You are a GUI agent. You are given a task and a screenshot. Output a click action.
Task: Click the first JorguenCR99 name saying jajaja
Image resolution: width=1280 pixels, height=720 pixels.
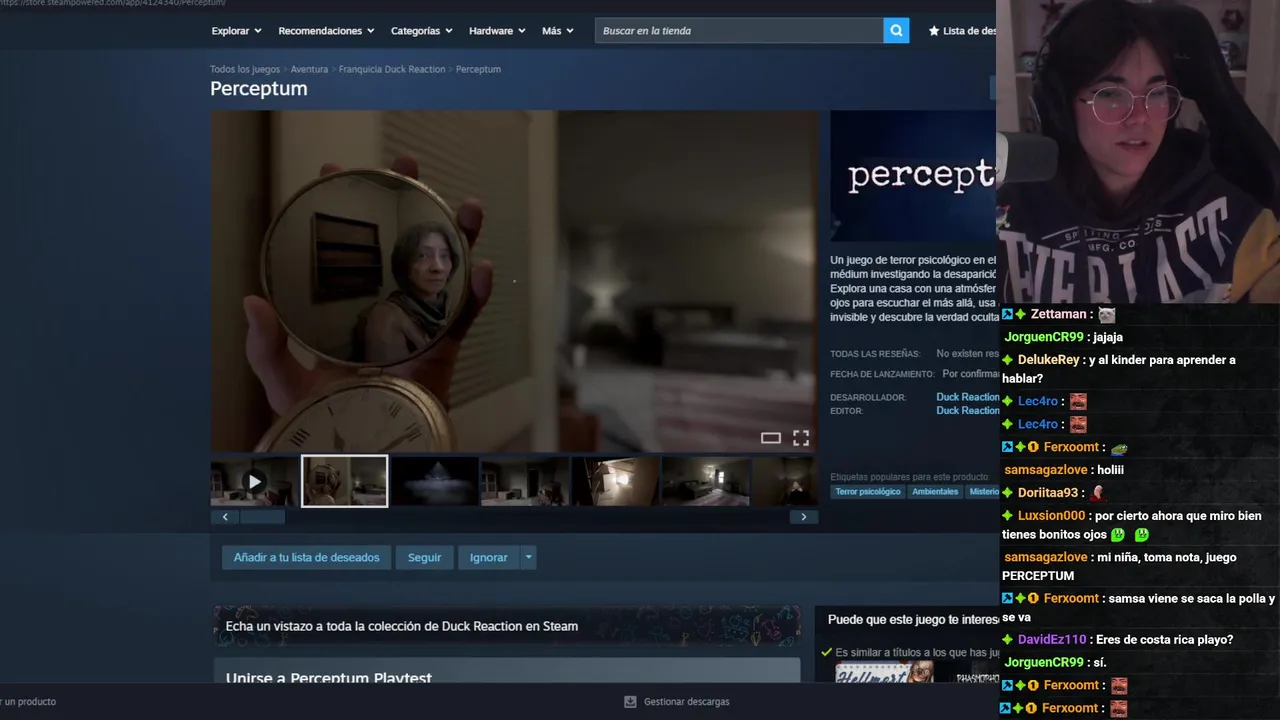tap(1044, 337)
